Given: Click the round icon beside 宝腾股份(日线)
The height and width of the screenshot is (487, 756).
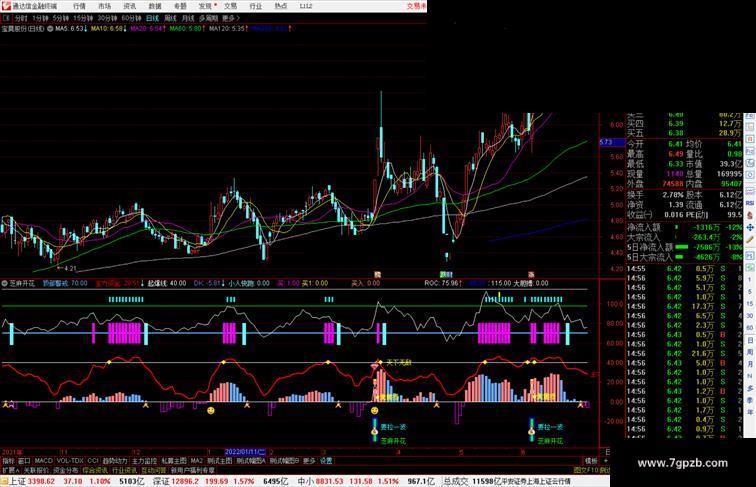Looking at the screenshot, I should pos(50,29).
